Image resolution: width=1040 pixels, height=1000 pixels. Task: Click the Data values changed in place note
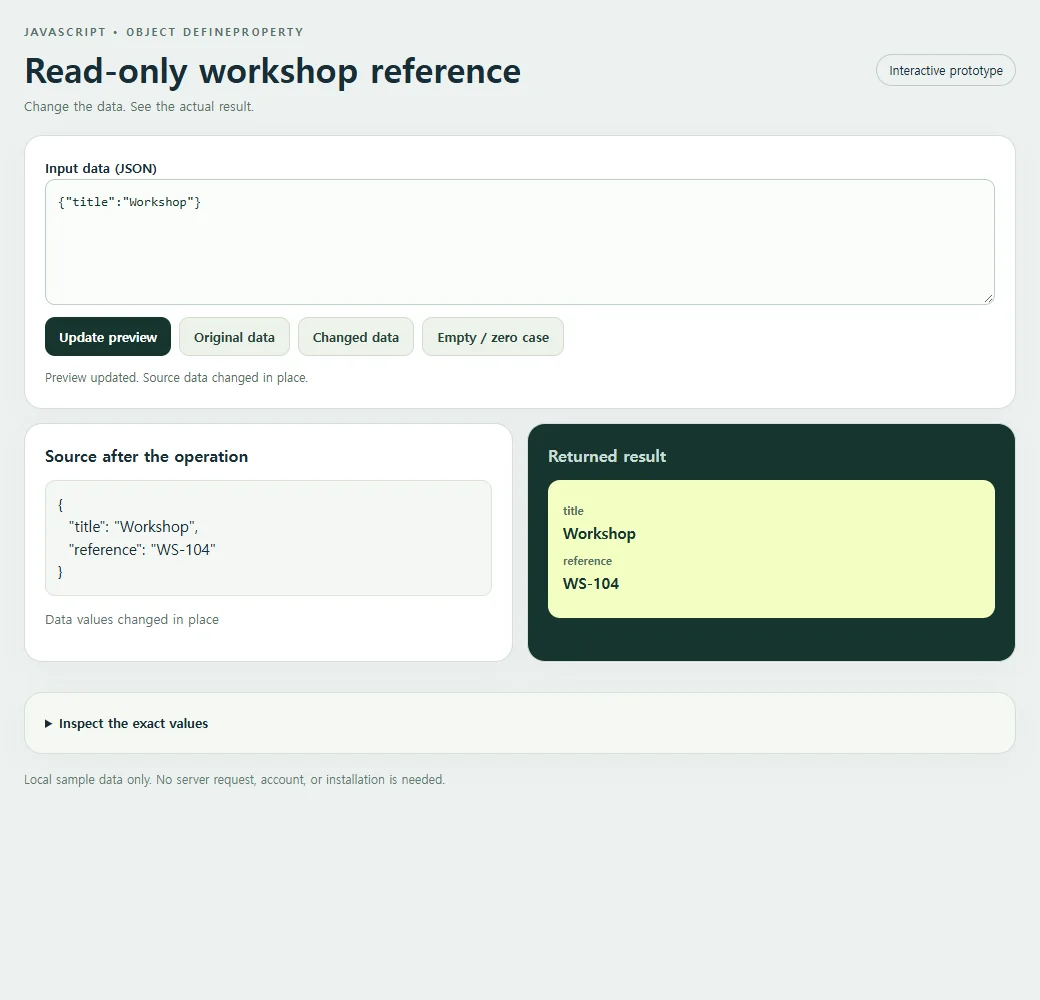132,619
